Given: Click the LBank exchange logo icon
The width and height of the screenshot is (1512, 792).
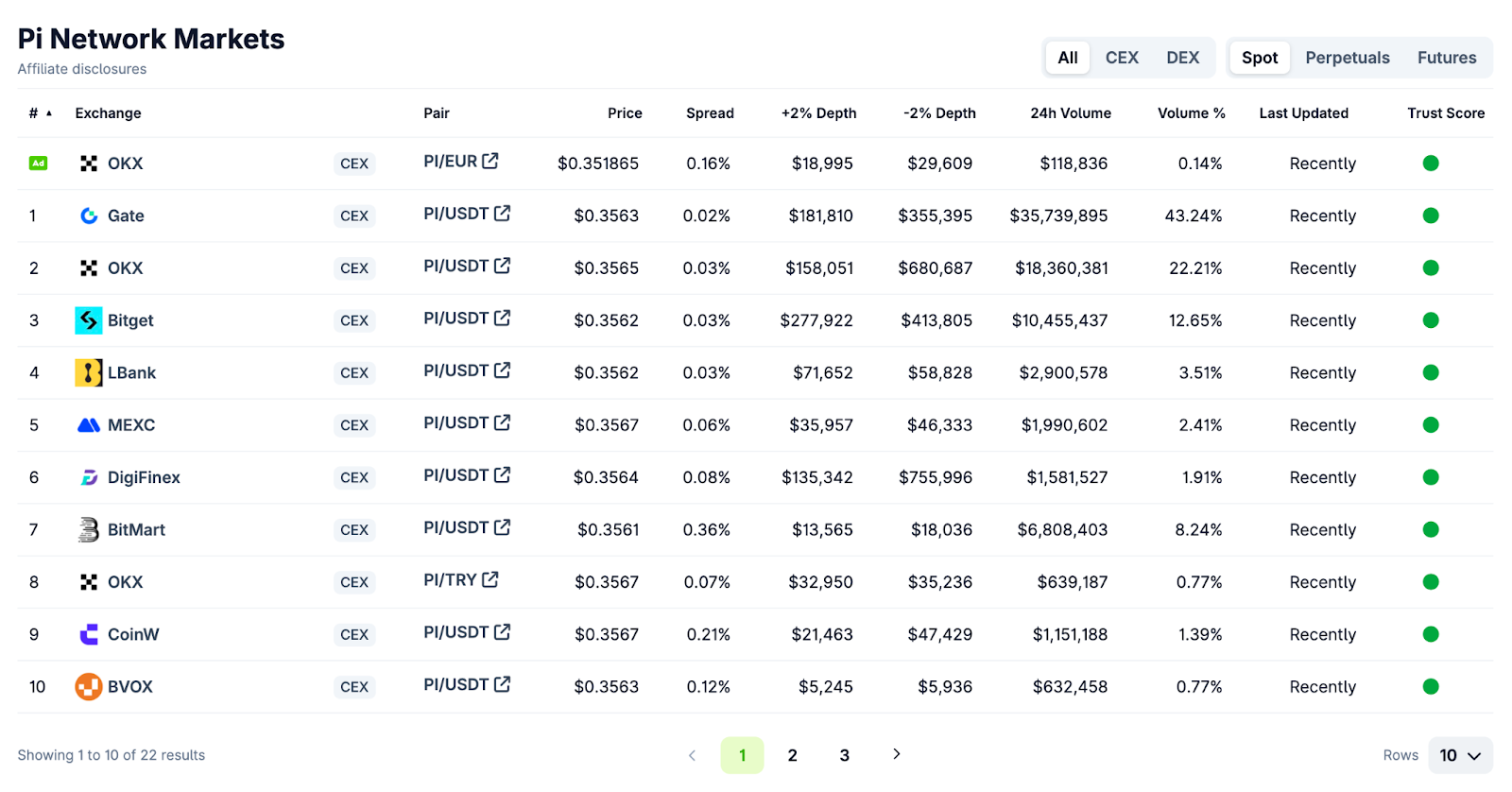Looking at the screenshot, I should 89,372.
